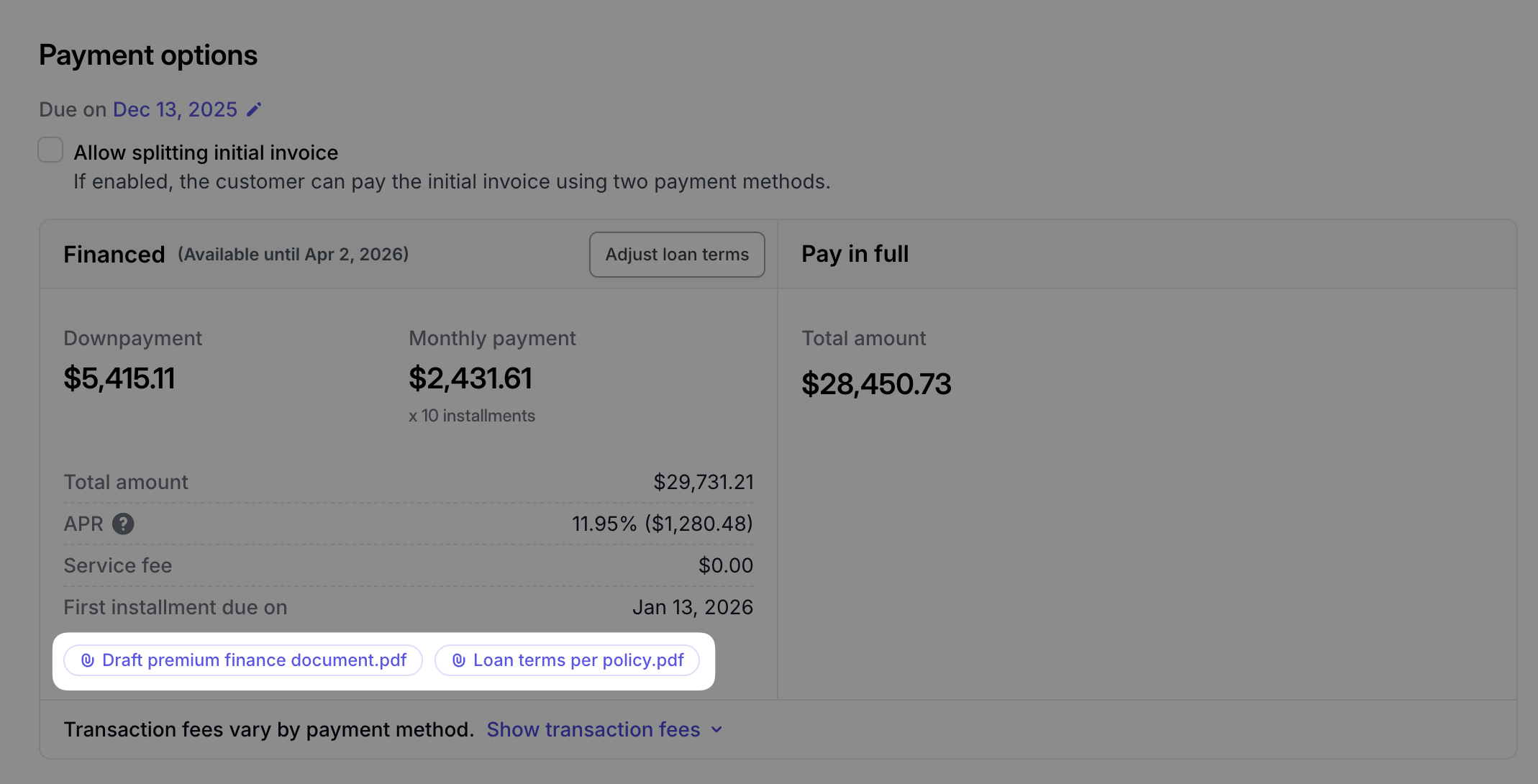Click the Adjust loan terms button
The image size is (1538, 784).
point(677,255)
